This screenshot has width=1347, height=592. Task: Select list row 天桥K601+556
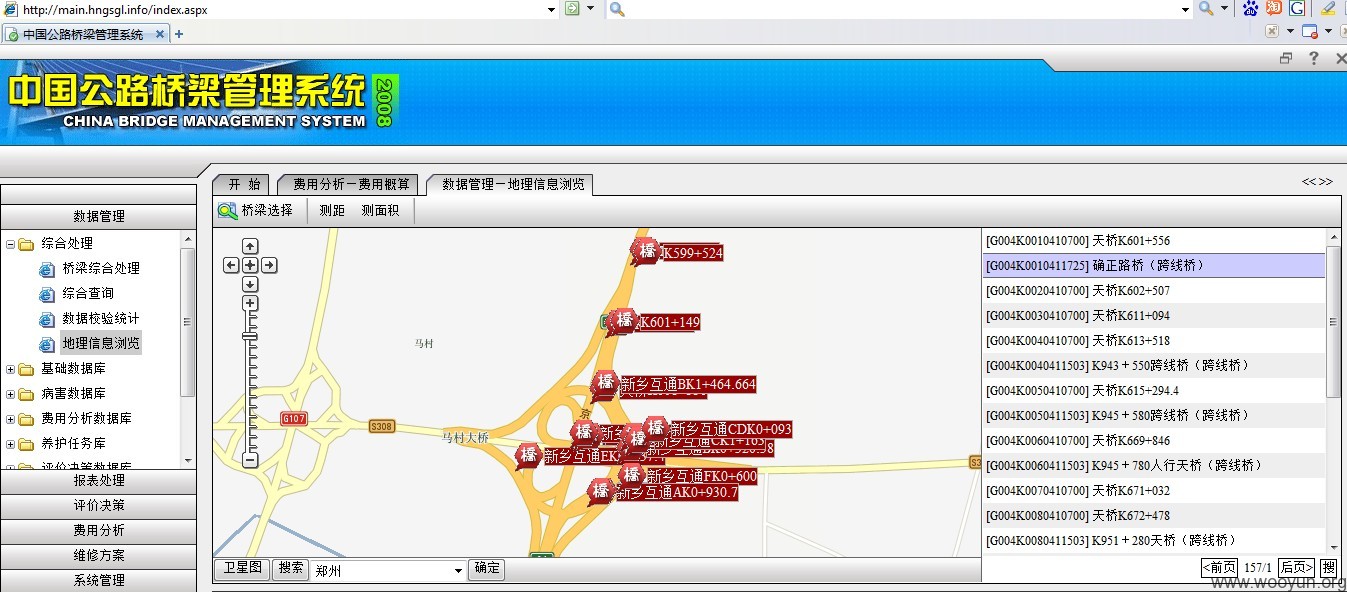pos(1154,240)
